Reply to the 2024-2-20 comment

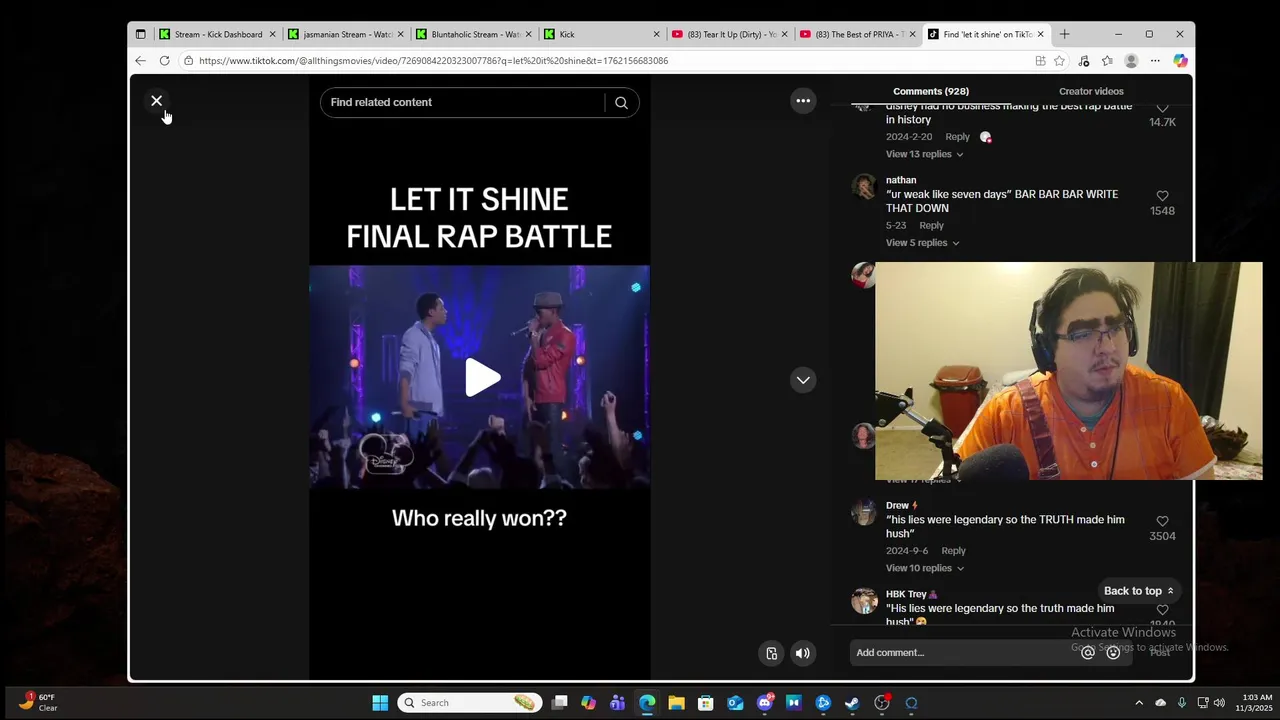(957, 137)
